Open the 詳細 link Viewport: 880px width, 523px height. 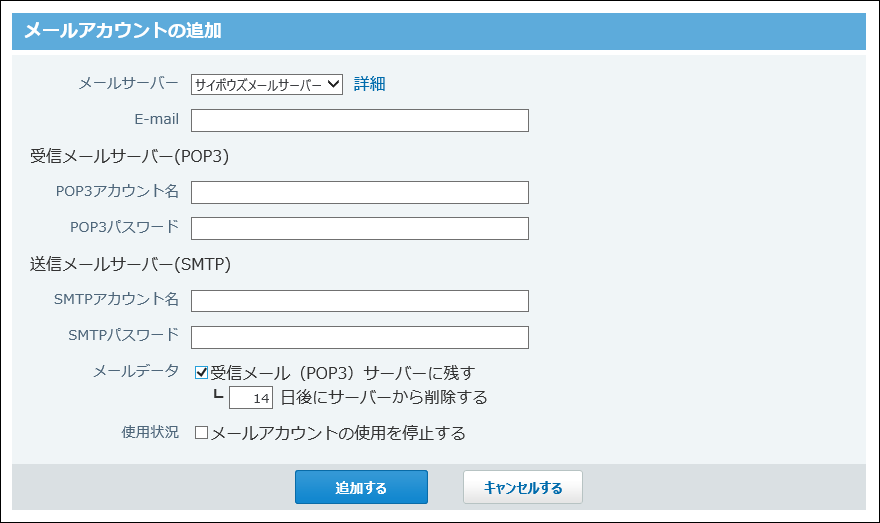tap(369, 84)
